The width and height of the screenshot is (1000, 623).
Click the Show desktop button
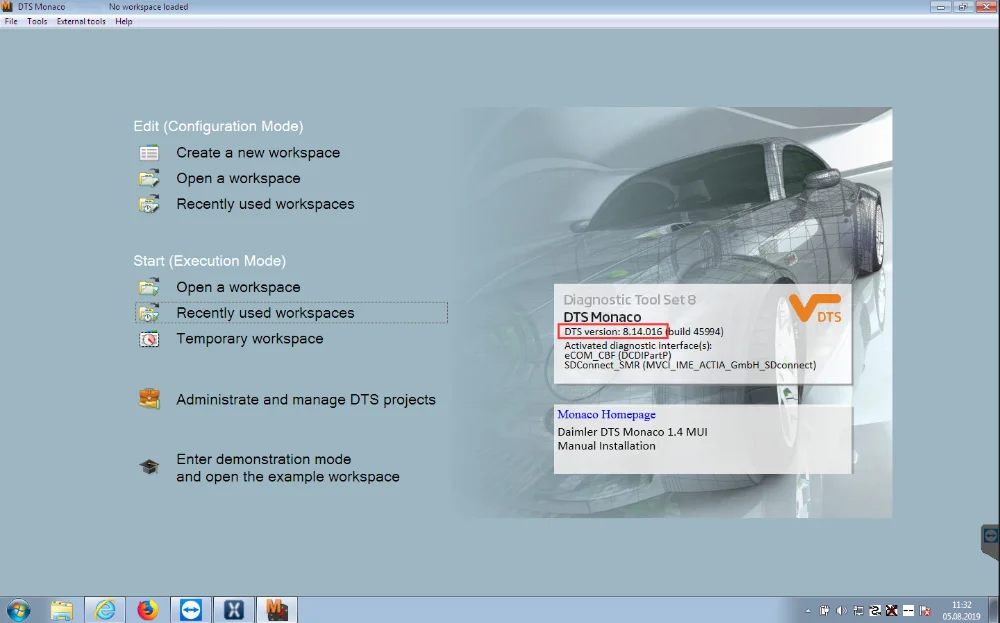click(x=994, y=610)
